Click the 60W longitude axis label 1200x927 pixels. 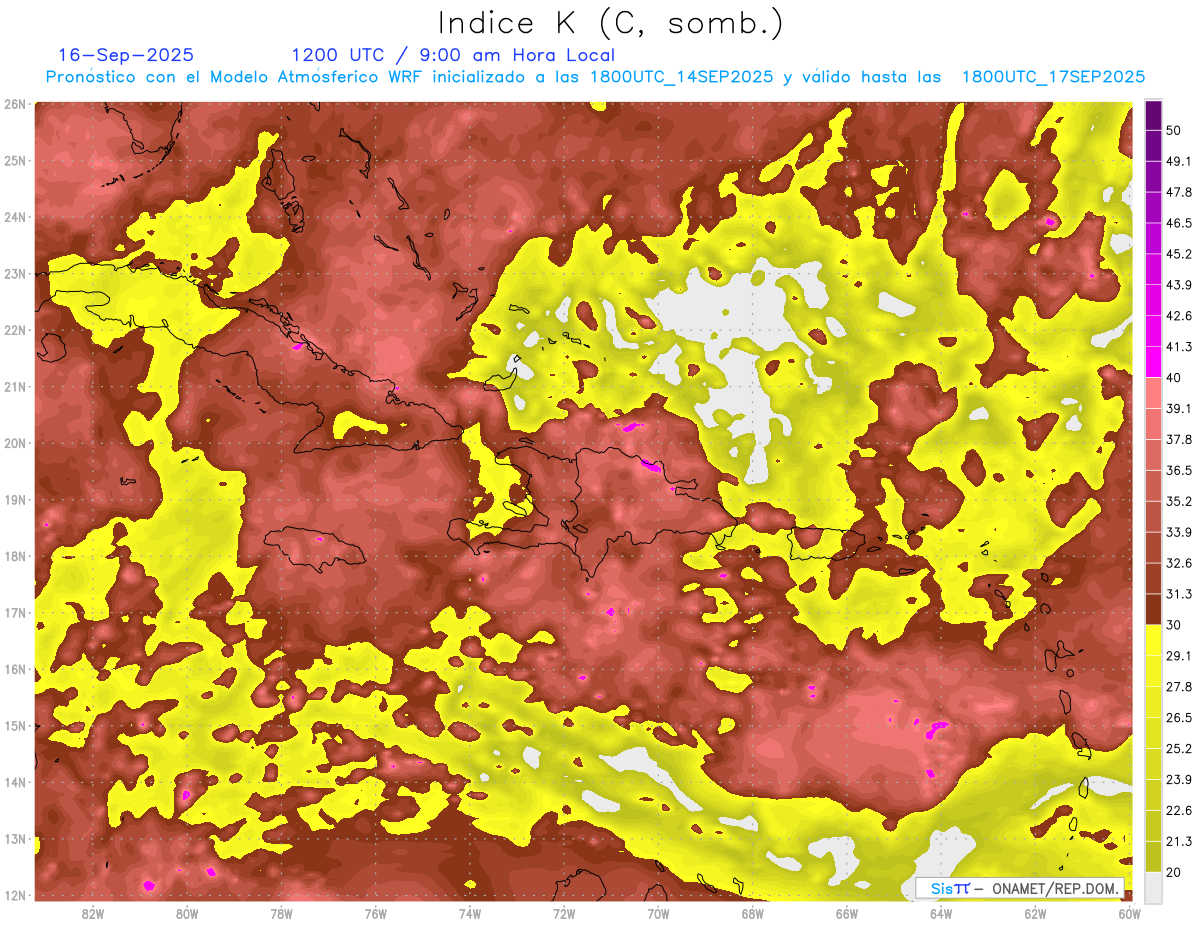(x=1130, y=913)
